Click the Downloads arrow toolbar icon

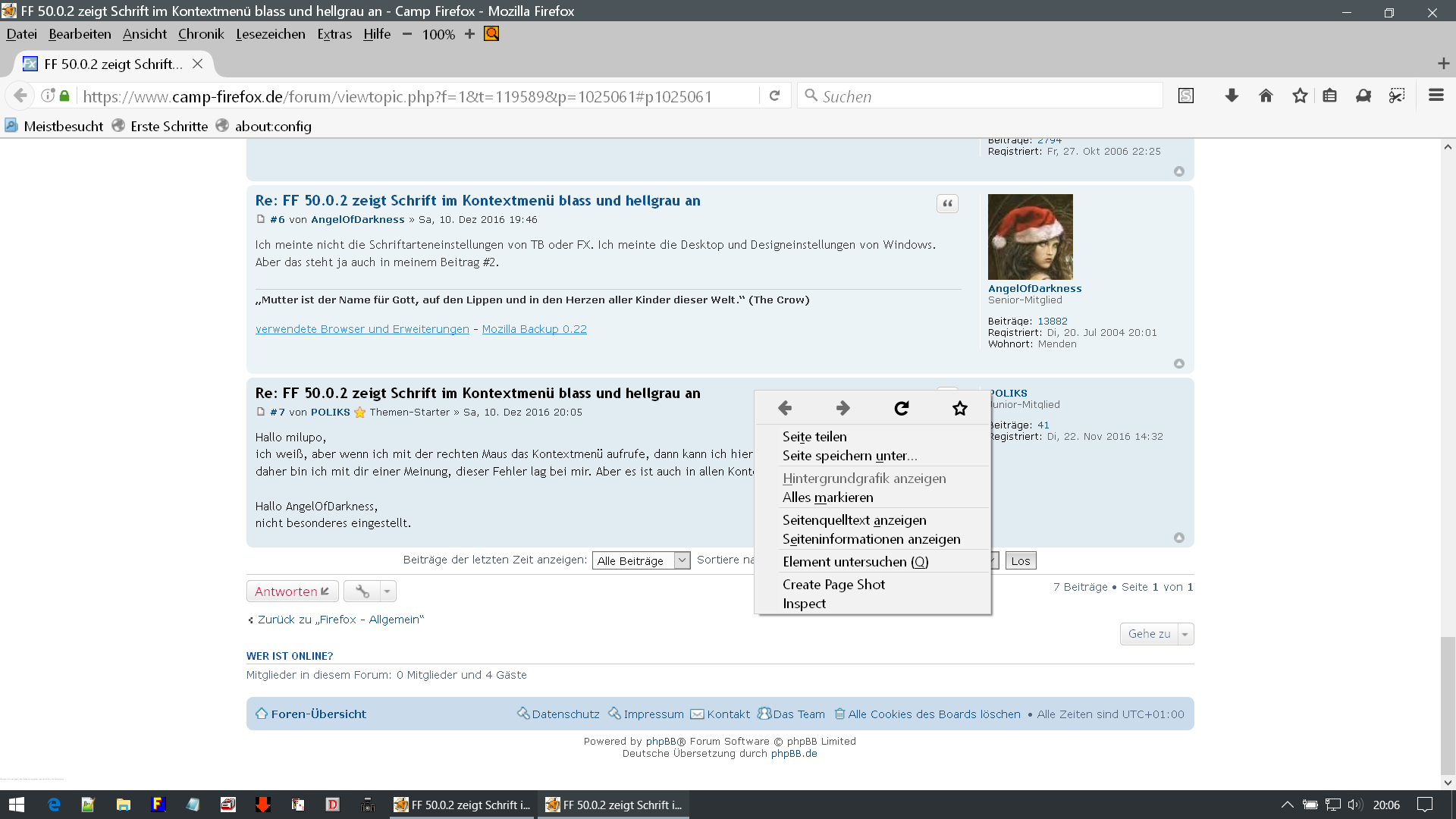(x=1232, y=96)
